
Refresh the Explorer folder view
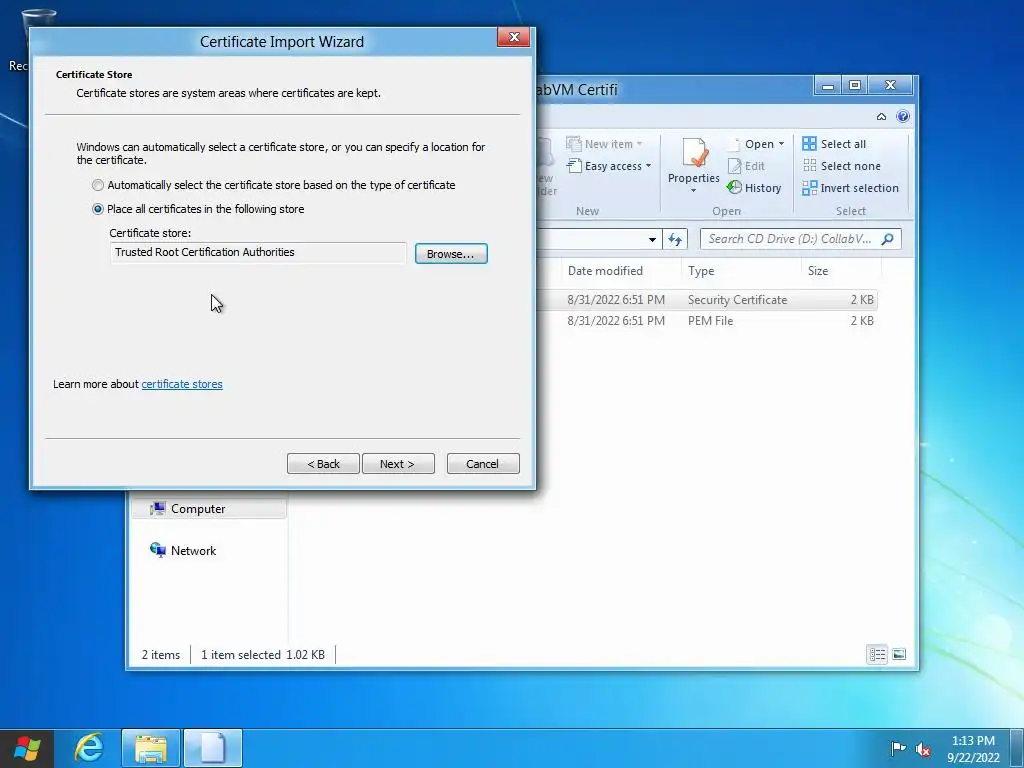675,239
